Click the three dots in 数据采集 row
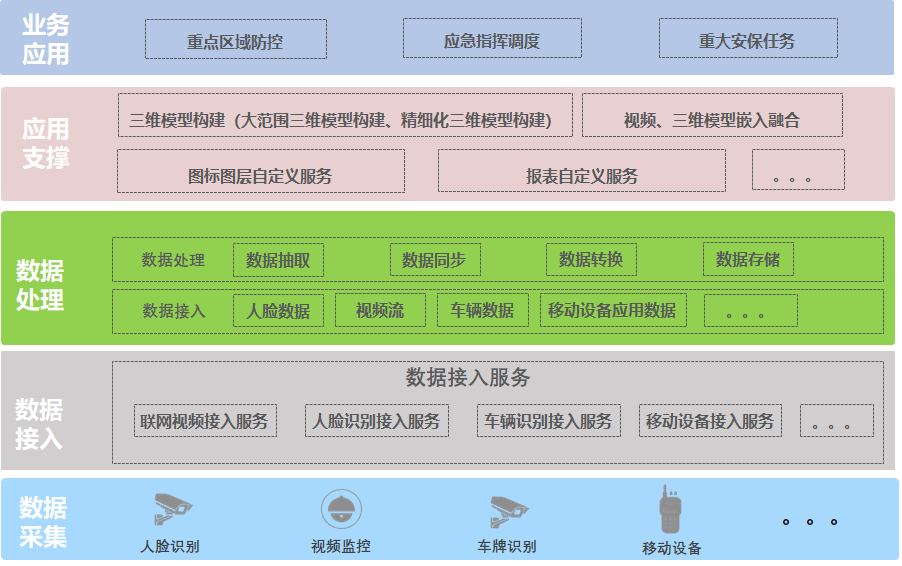This screenshot has width=902, height=566. pos(809,521)
